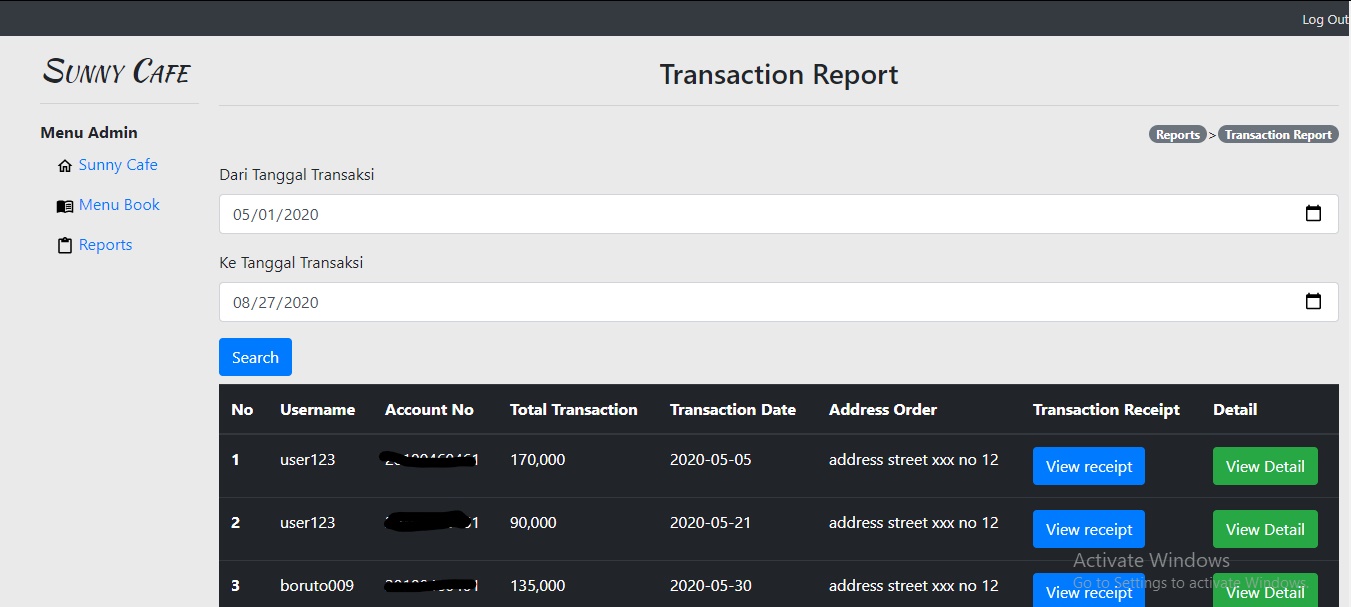Click the home icon beside Sunny Cafe
The image size is (1351, 607).
[x=65, y=166]
